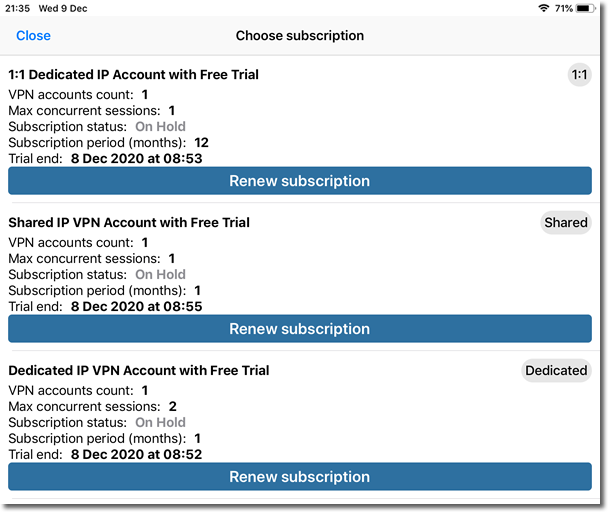
Task: Tap the Choose subscription header title
Action: tap(299, 36)
